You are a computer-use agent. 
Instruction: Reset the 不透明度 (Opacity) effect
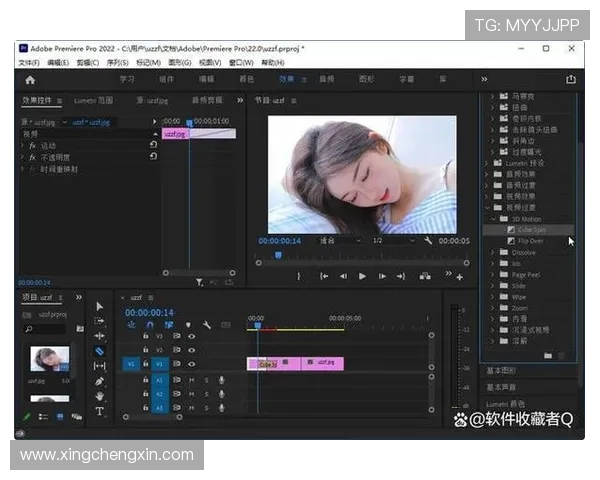(153, 157)
